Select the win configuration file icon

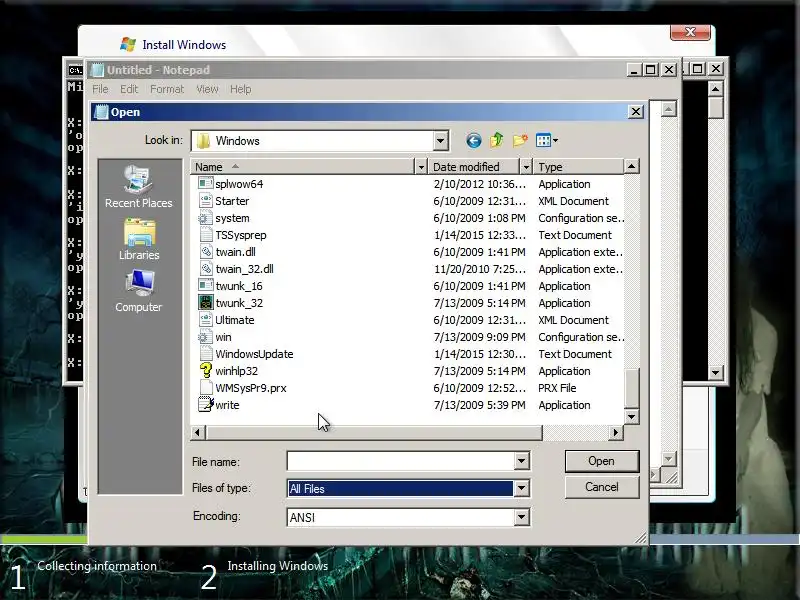206,337
